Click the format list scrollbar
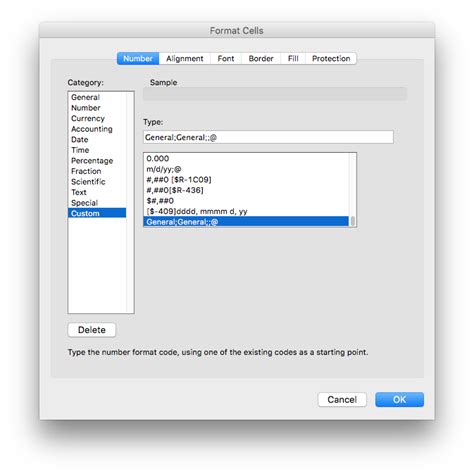 (352, 190)
